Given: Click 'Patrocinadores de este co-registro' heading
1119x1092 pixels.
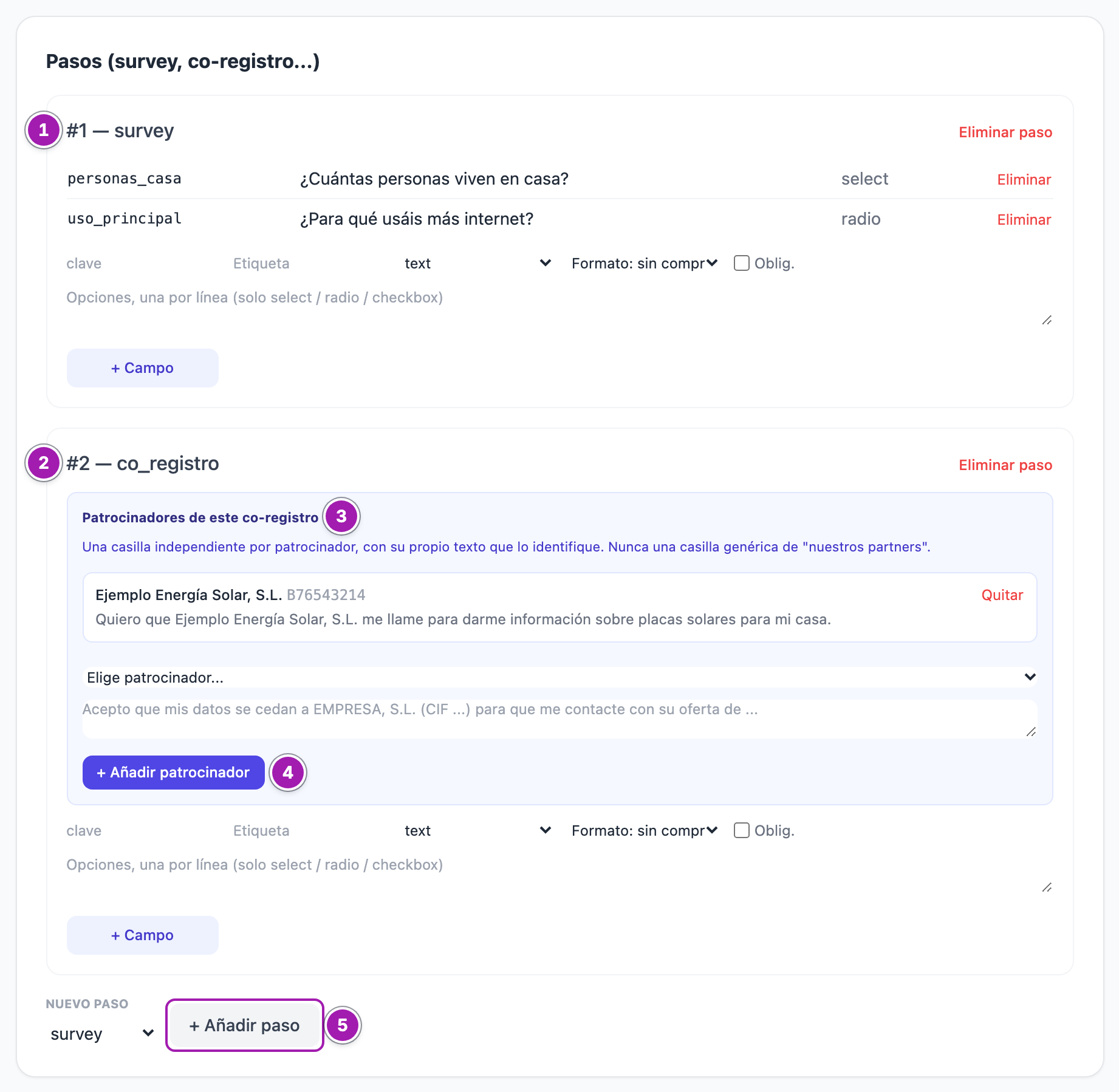Looking at the screenshot, I should tap(200, 517).
